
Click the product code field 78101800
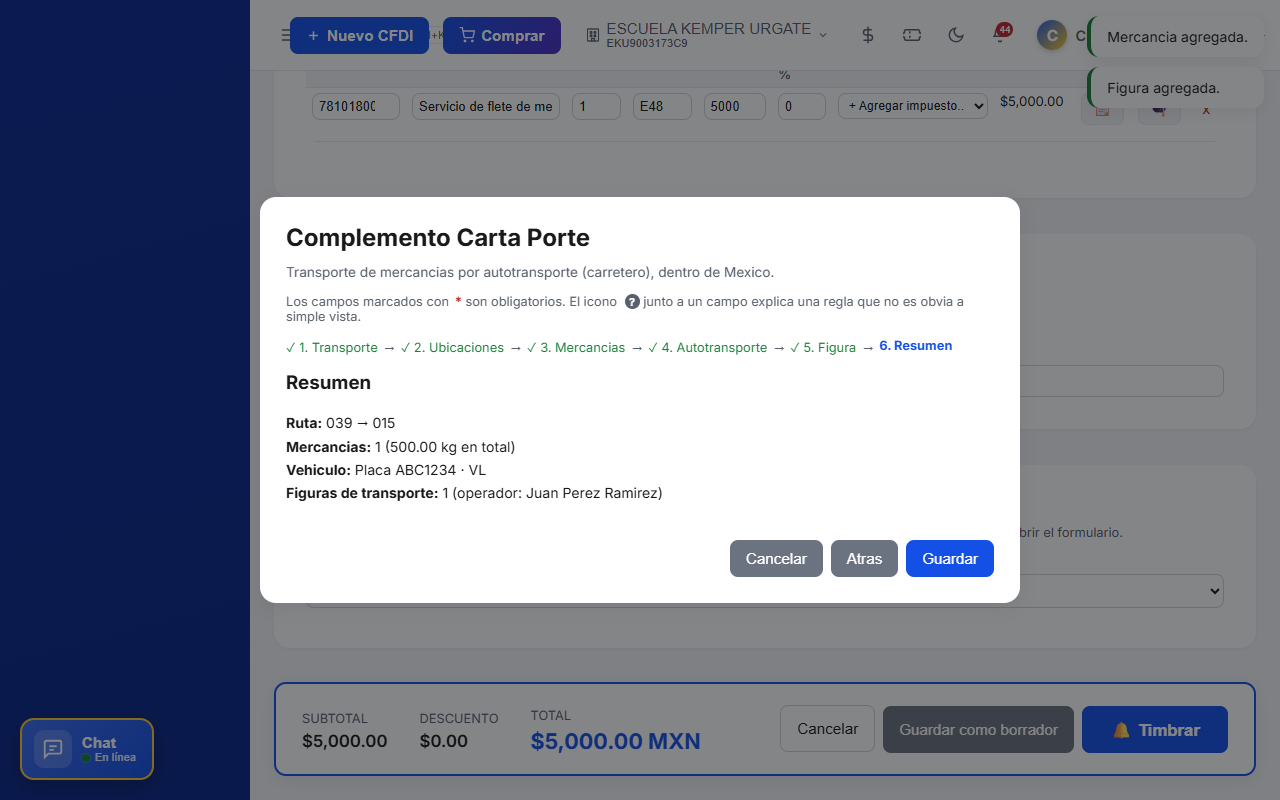356,106
